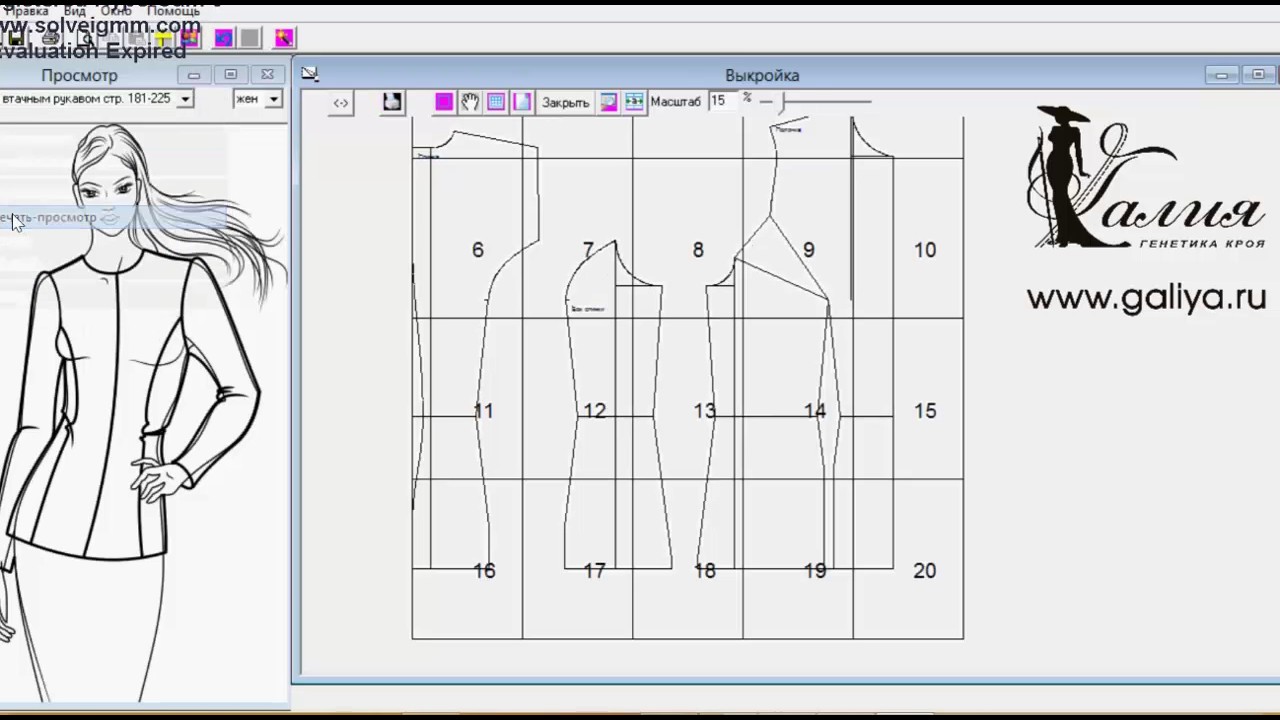Screen dimensions: 1280x720
Task: Click the solid magenta square icon
Action: point(444,102)
